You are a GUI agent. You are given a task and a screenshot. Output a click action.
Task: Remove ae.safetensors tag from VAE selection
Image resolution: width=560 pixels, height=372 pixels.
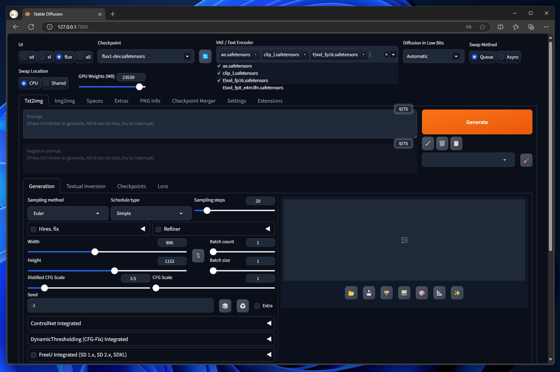[x=255, y=55]
